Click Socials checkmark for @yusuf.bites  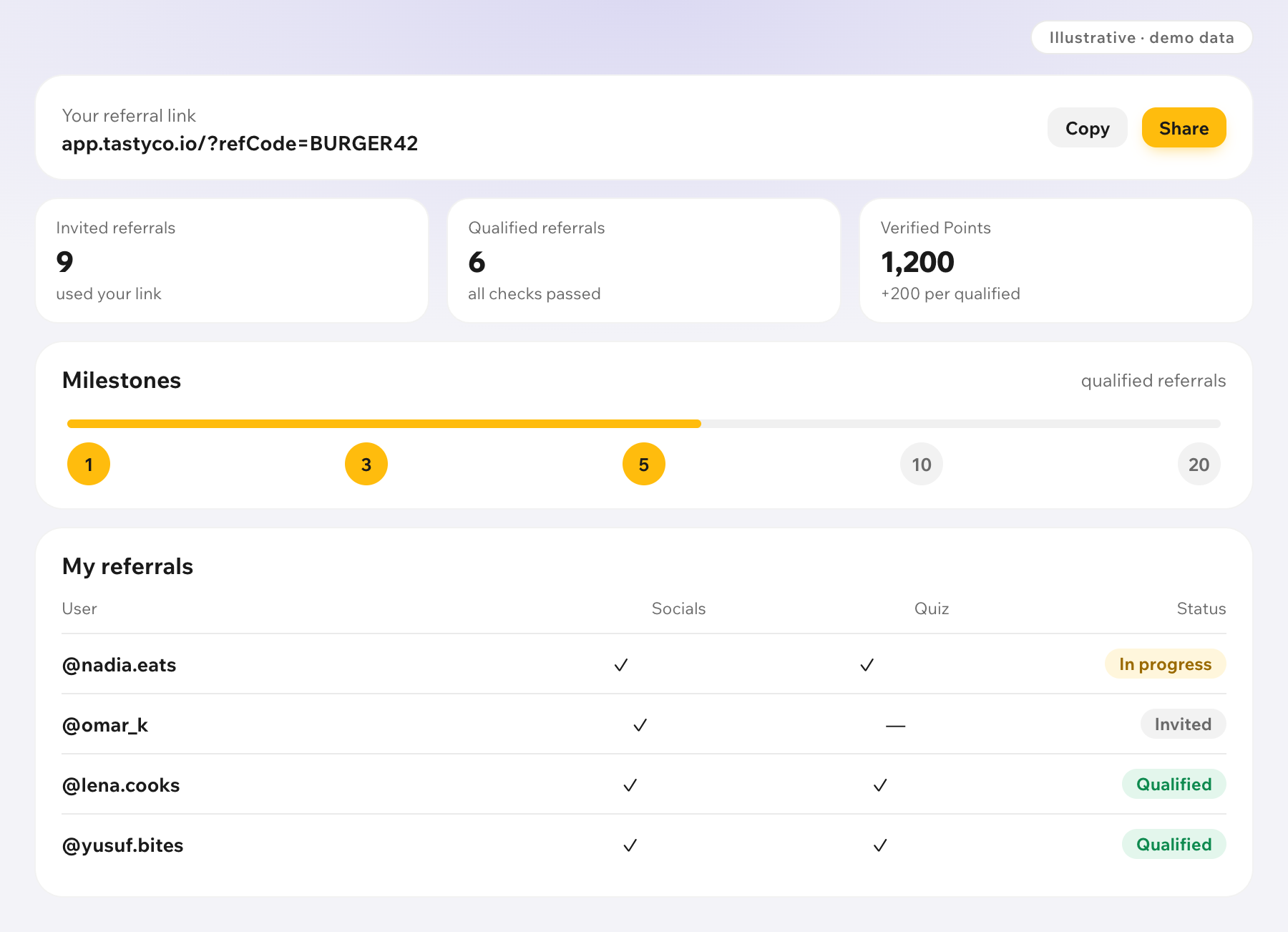(630, 845)
